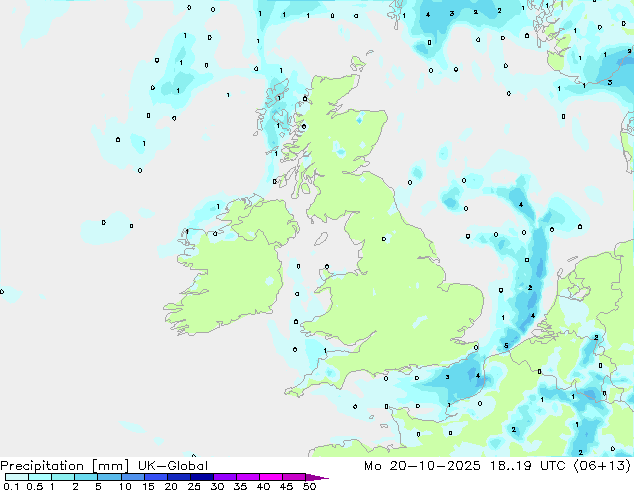Select the 15–20 mm legend color box
The width and height of the screenshot is (634, 490).
156,477
